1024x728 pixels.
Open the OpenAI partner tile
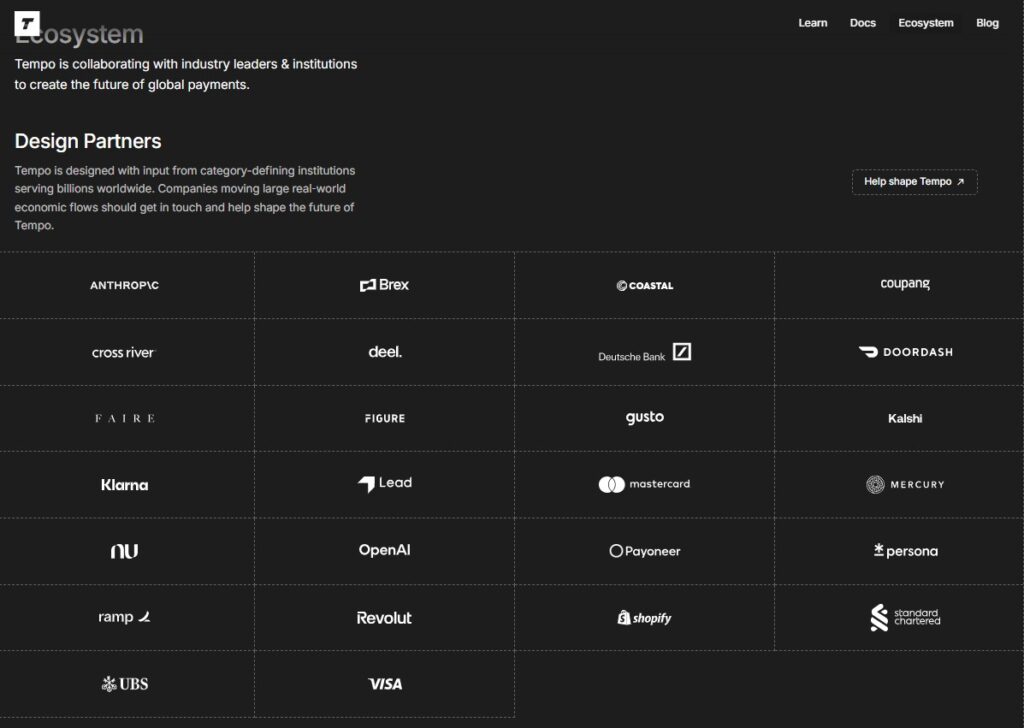tap(384, 551)
